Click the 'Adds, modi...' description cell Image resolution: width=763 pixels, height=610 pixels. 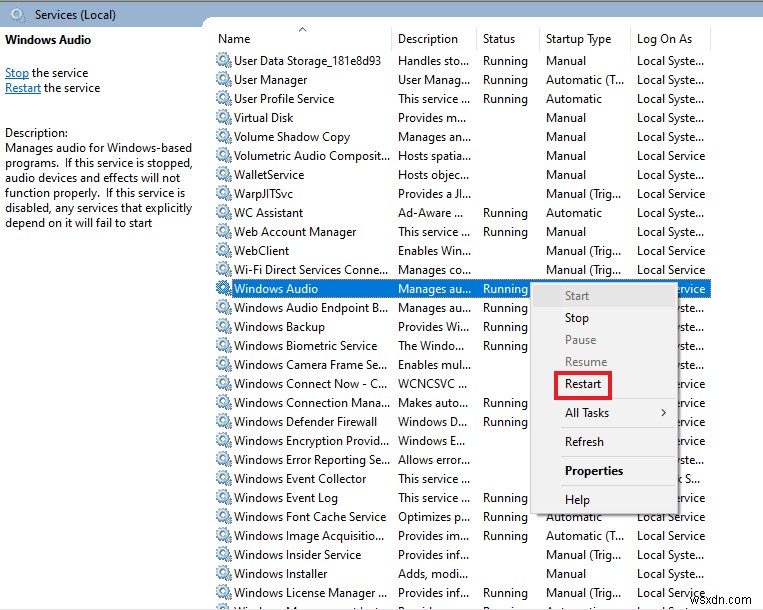433,574
